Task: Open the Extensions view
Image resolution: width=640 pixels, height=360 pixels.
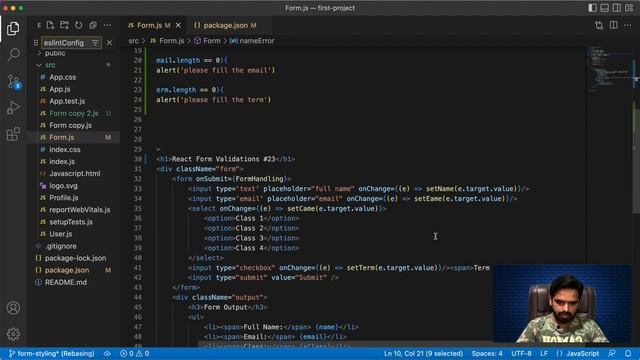Action: coord(13,134)
